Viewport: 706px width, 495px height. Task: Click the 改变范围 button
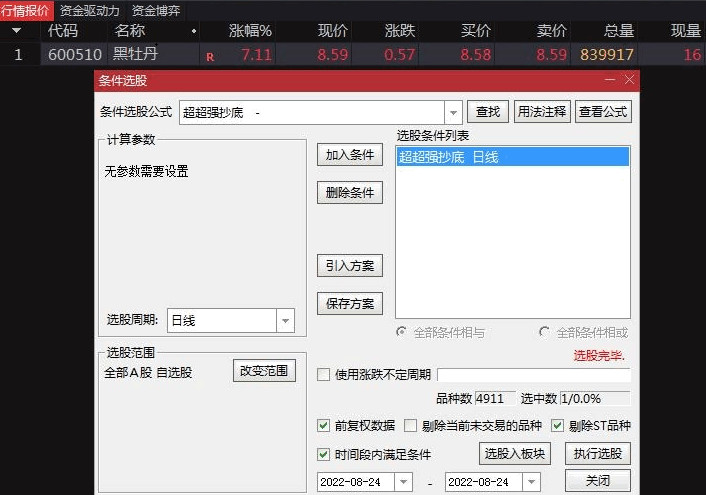pyautogui.click(x=264, y=370)
